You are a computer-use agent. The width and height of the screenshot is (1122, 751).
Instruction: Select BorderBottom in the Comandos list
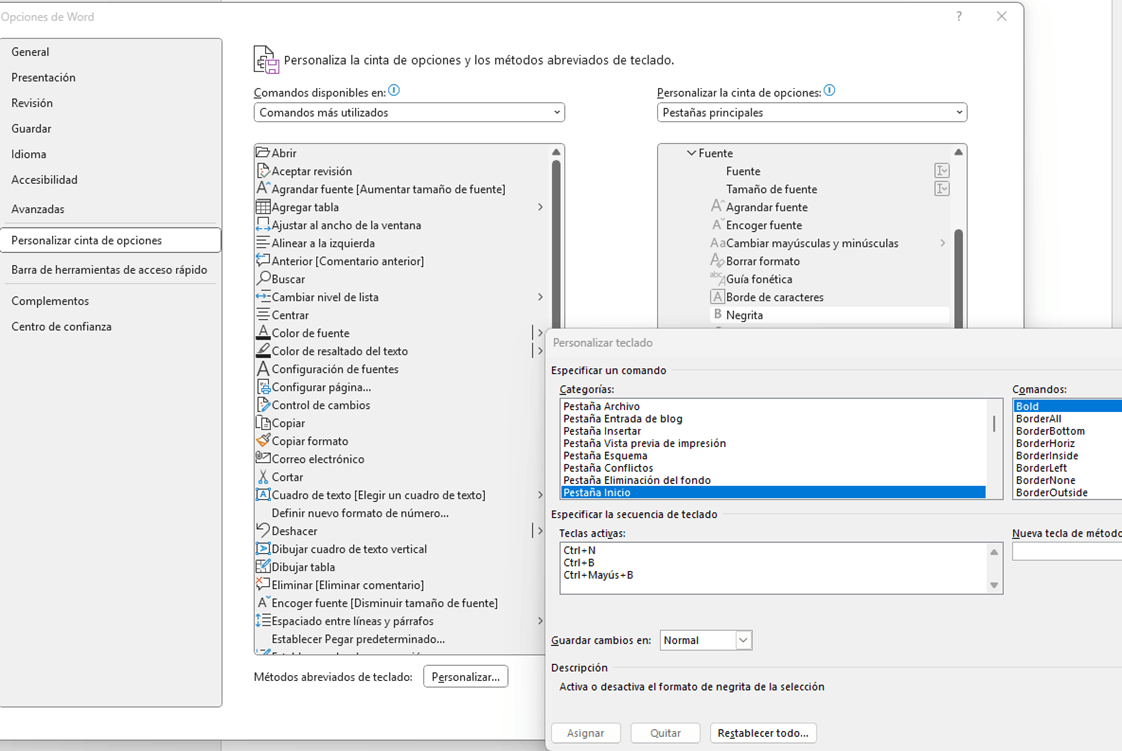(x=1068, y=431)
